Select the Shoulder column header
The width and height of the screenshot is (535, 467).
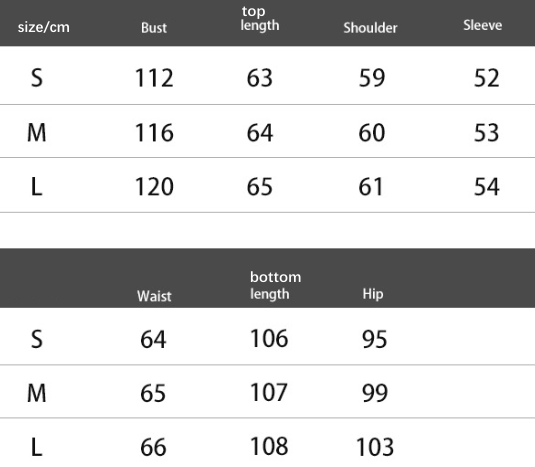[x=370, y=28]
